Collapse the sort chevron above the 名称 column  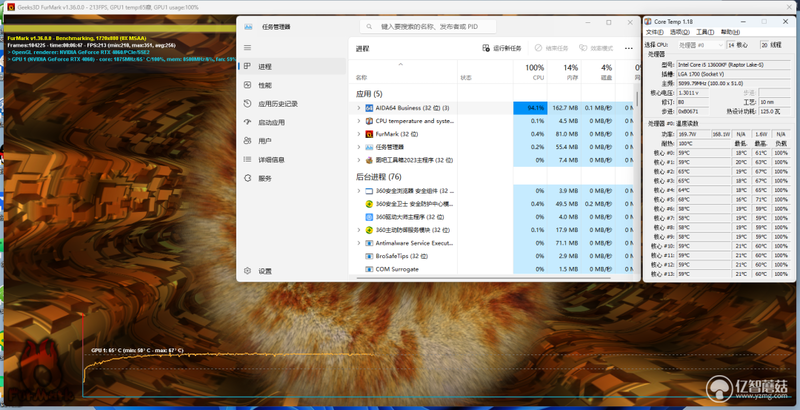401,64
